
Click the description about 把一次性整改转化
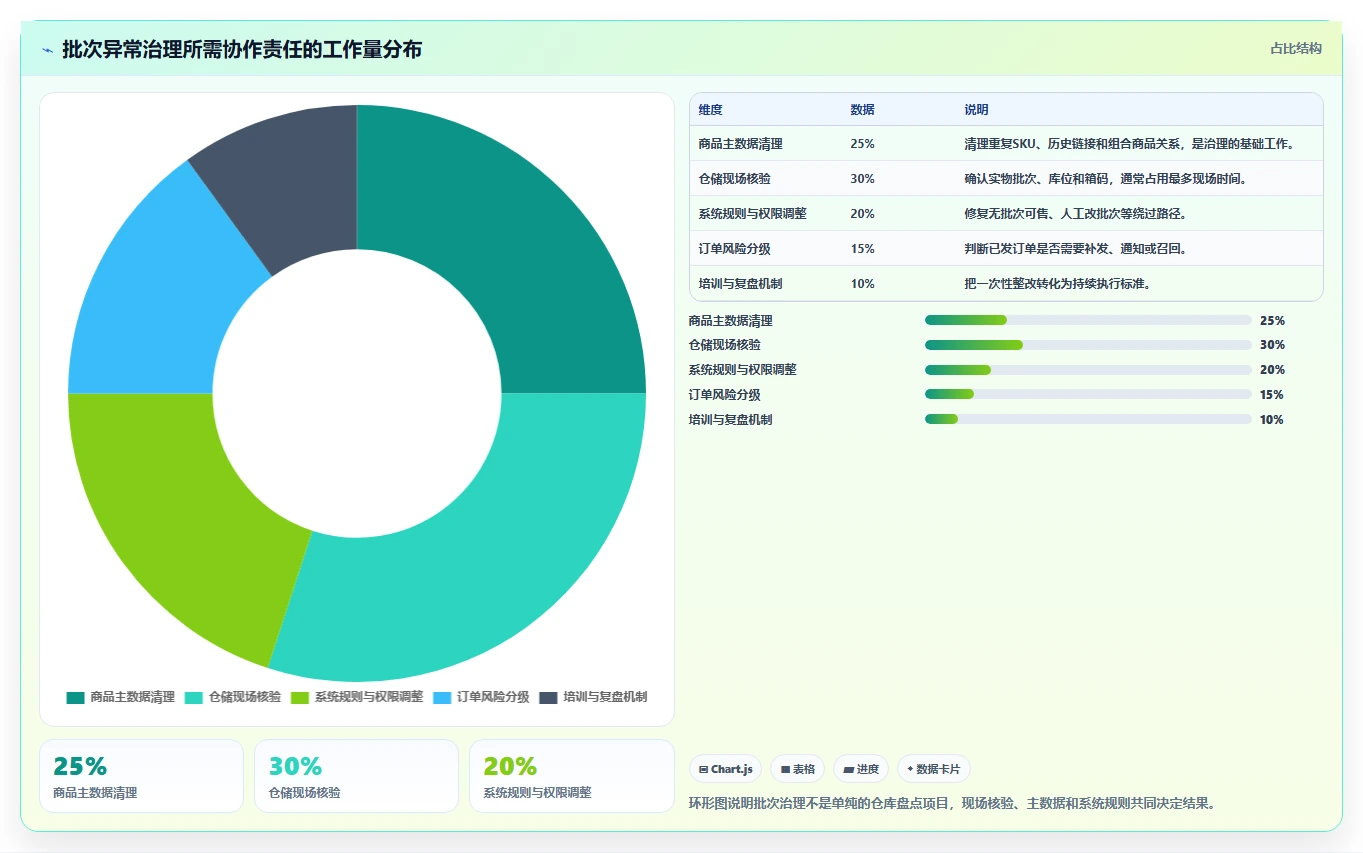pyautogui.click(x=1058, y=284)
